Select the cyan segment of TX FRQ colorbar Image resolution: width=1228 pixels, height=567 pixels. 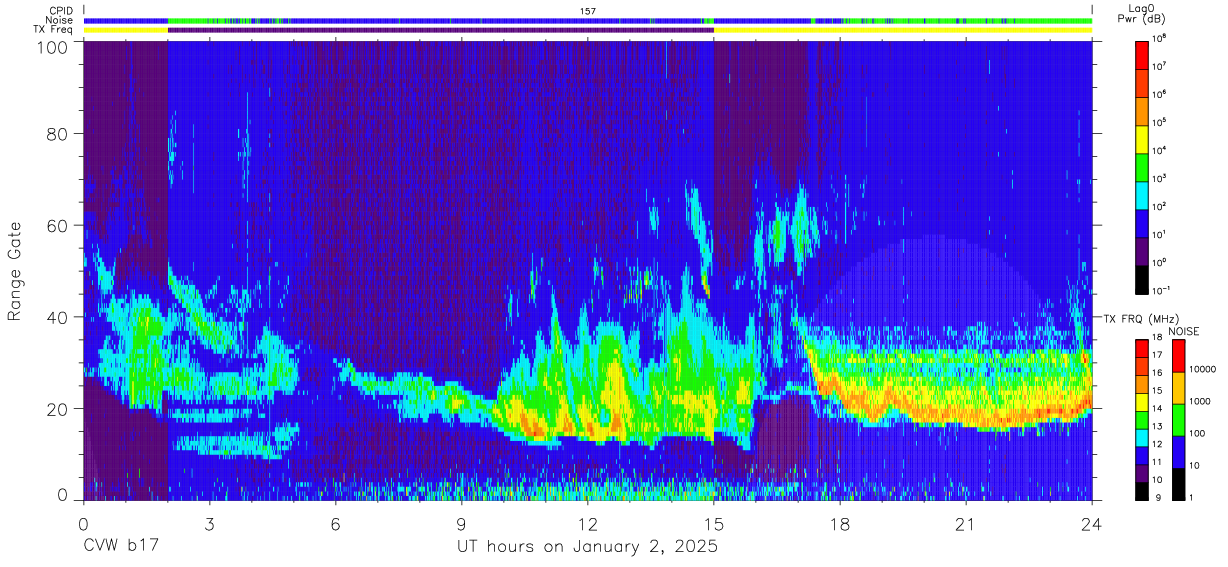coord(1142,437)
